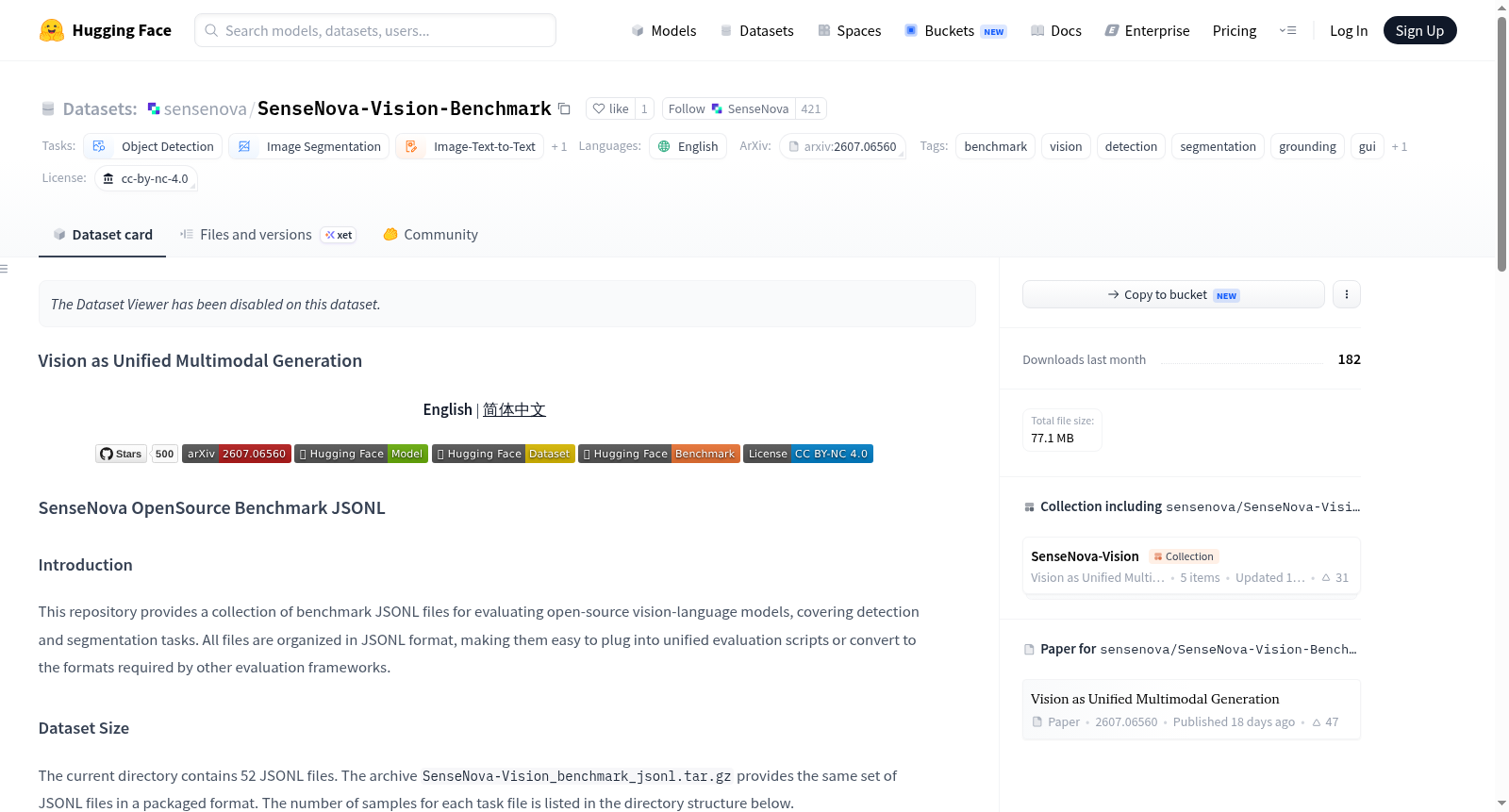This screenshot has height=812, width=1509.
Task: Follow SenseNova organization
Action: coord(728,108)
